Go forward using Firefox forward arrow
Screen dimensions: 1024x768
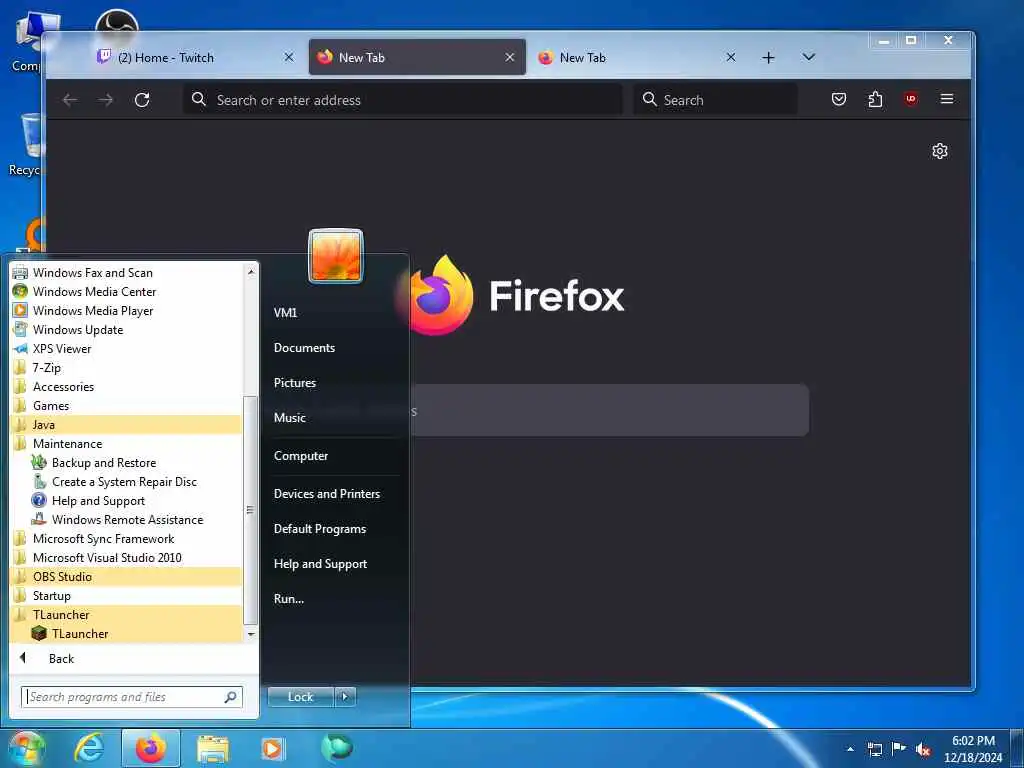106,100
